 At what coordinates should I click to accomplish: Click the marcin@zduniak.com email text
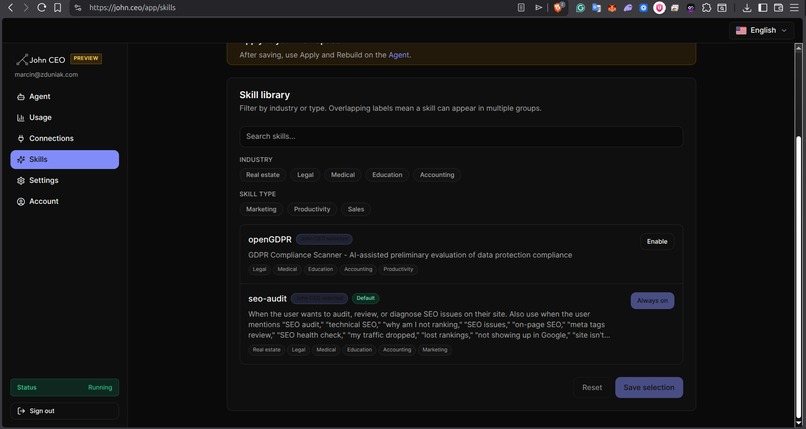[46, 74]
